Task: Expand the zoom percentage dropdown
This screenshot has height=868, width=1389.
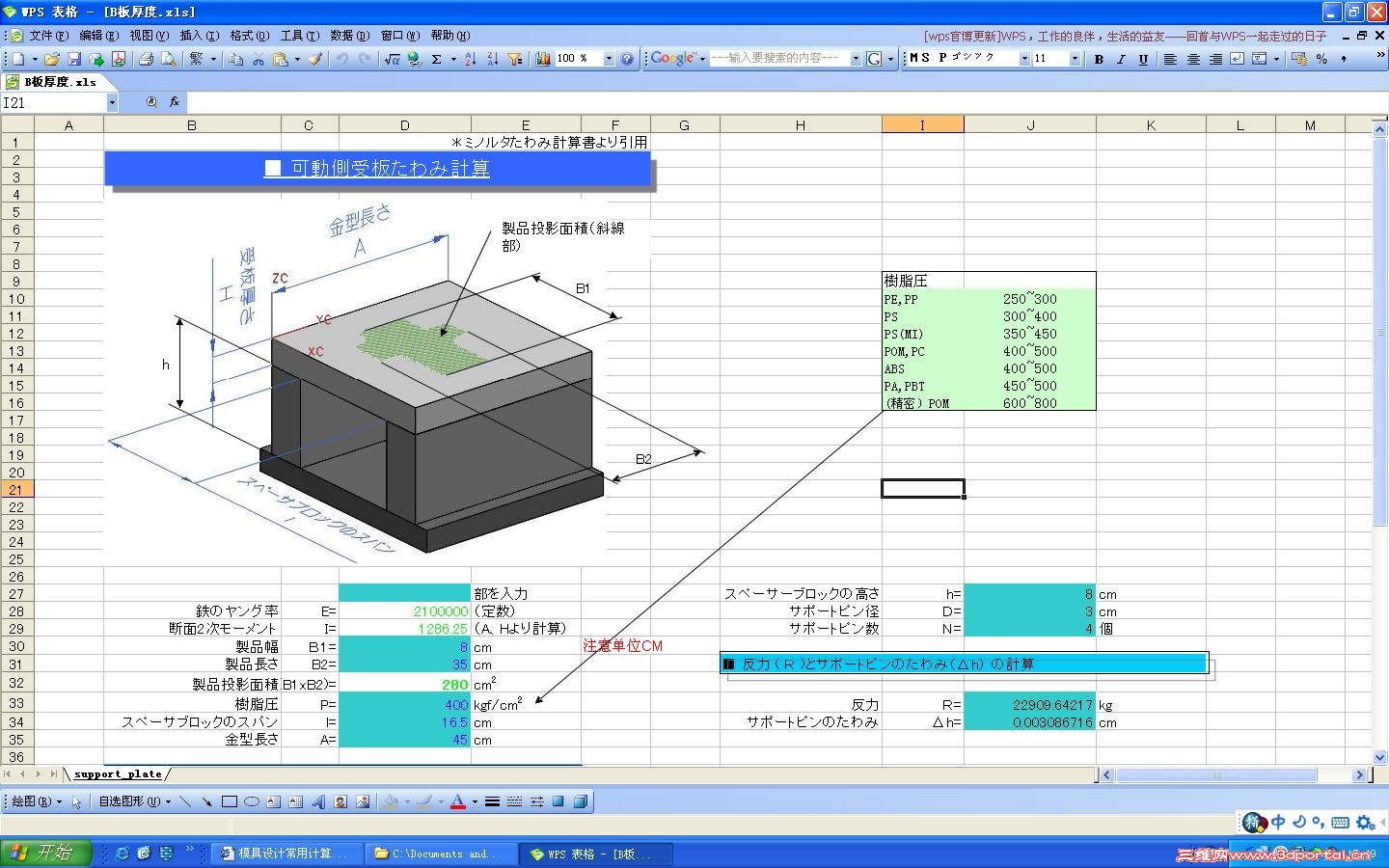Action: [609, 59]
